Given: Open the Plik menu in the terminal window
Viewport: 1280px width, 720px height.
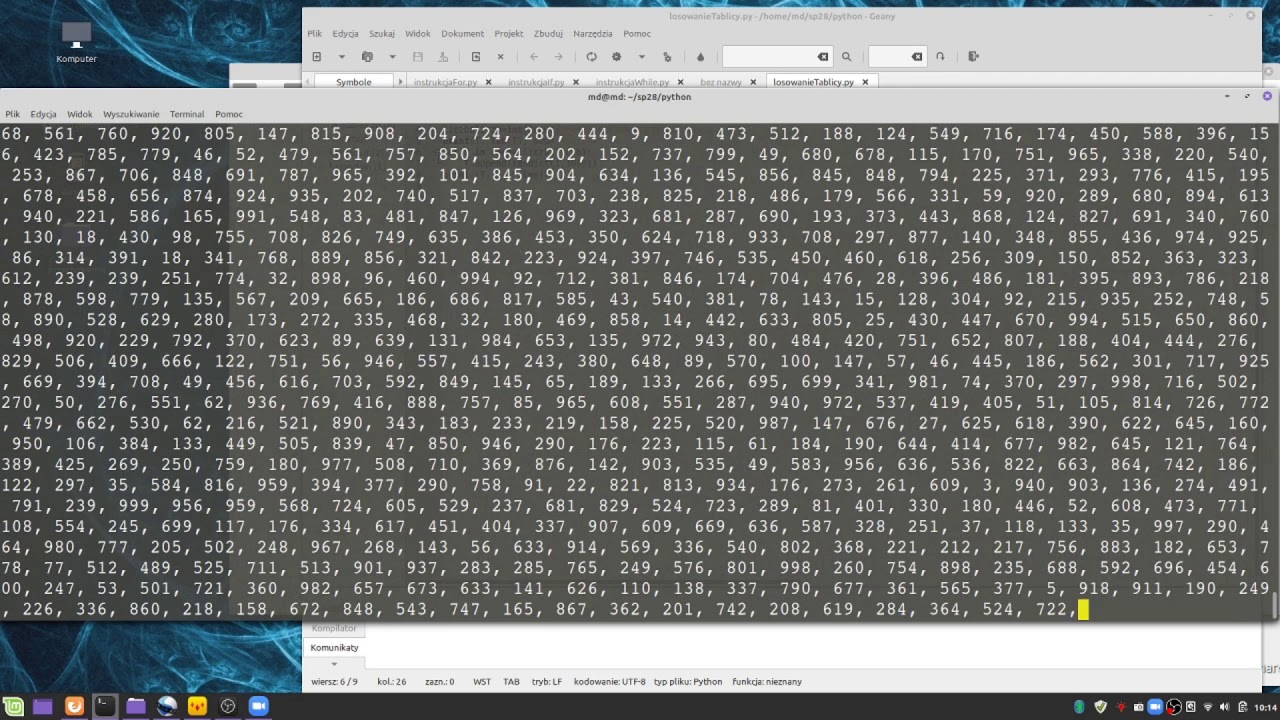Looking at the screenshot, I should 12,114.
